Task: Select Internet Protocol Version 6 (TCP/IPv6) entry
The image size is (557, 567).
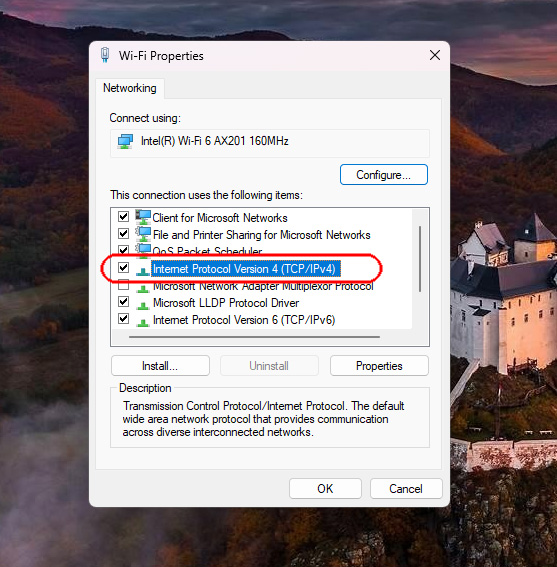Action: tap(244, 320)
